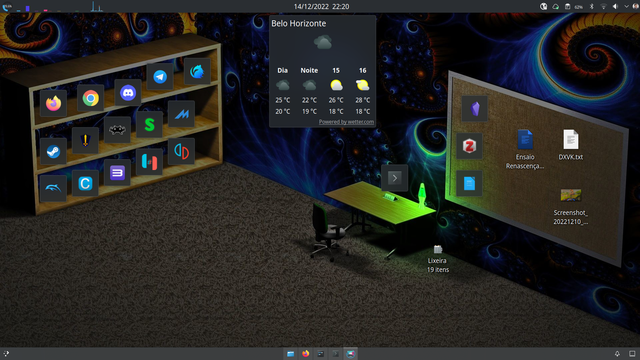The width and height of the screenshot is (640, 360).
Task: Open Steam shortcut on the shelf
Action: (x=53, y=152)
